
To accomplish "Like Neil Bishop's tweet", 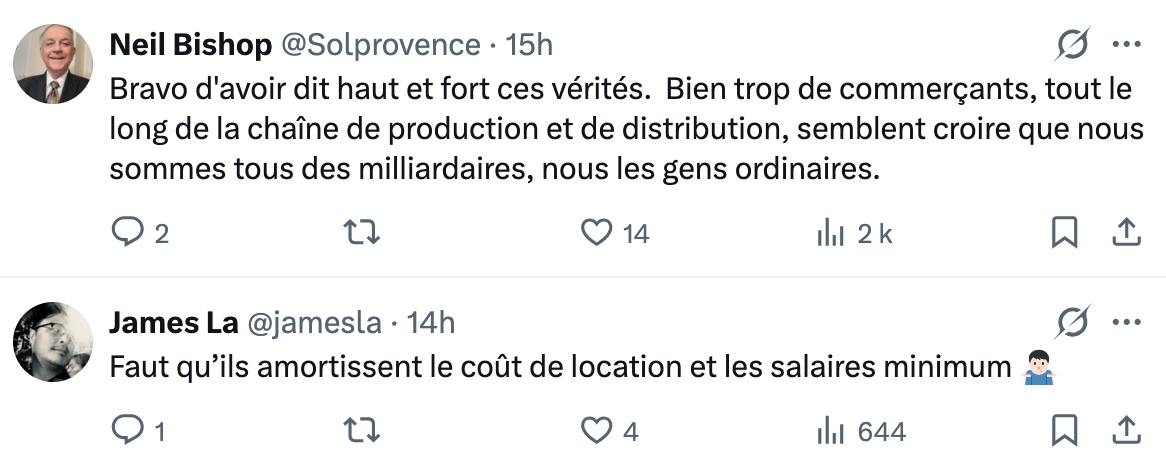I will pos(597,233).
